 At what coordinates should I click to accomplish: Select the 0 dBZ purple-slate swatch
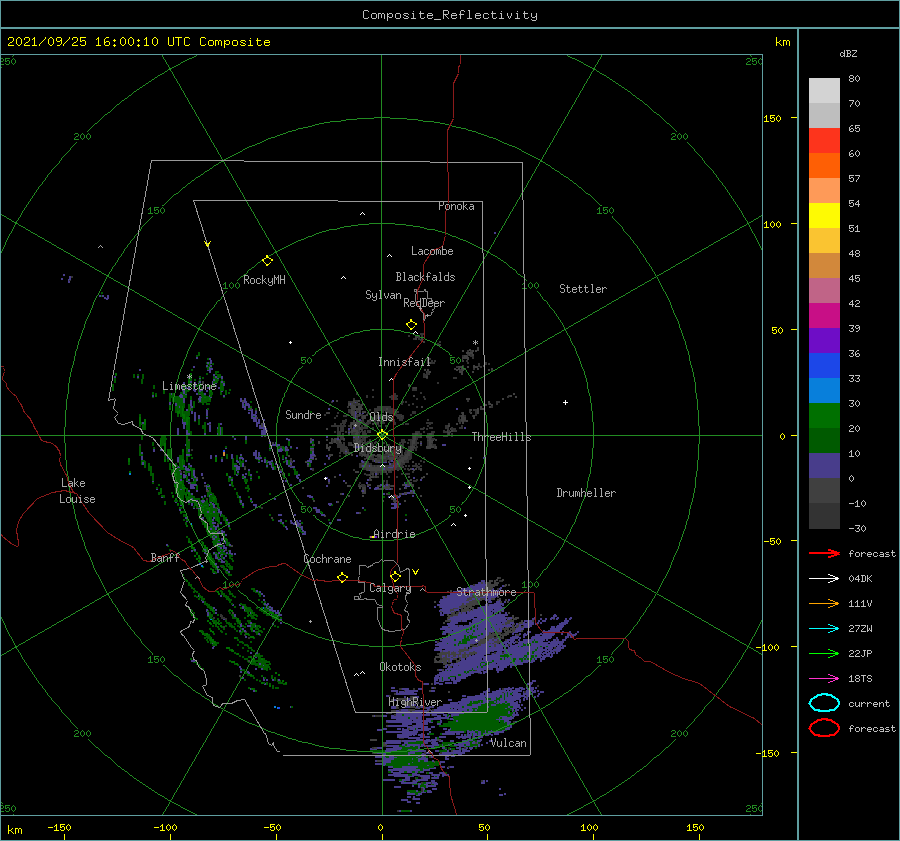pyautogui.click(x=824, y=466)
